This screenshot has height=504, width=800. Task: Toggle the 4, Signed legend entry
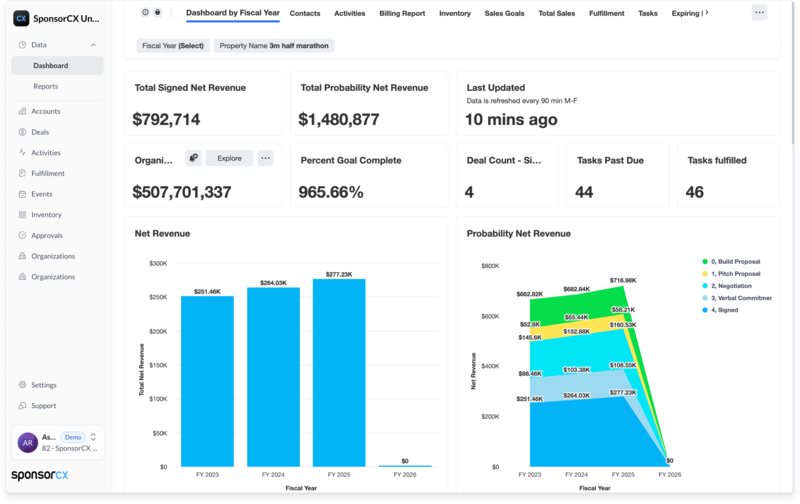coord(720,310)
